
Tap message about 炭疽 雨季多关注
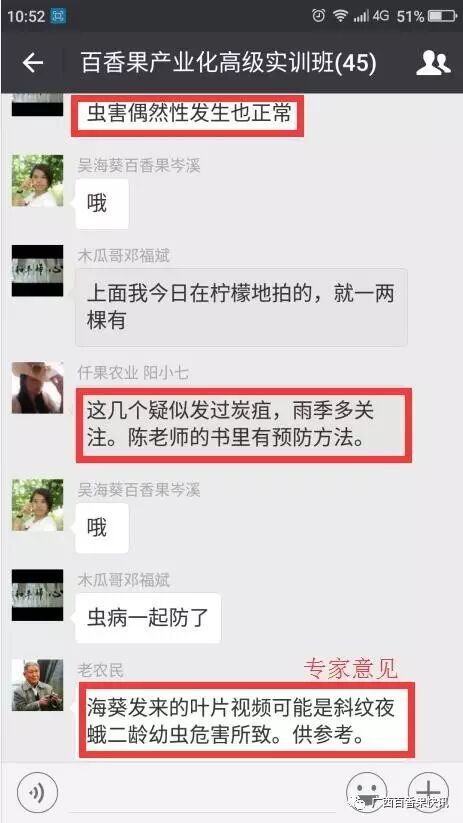pyautogui.click(x=244, y=424)
